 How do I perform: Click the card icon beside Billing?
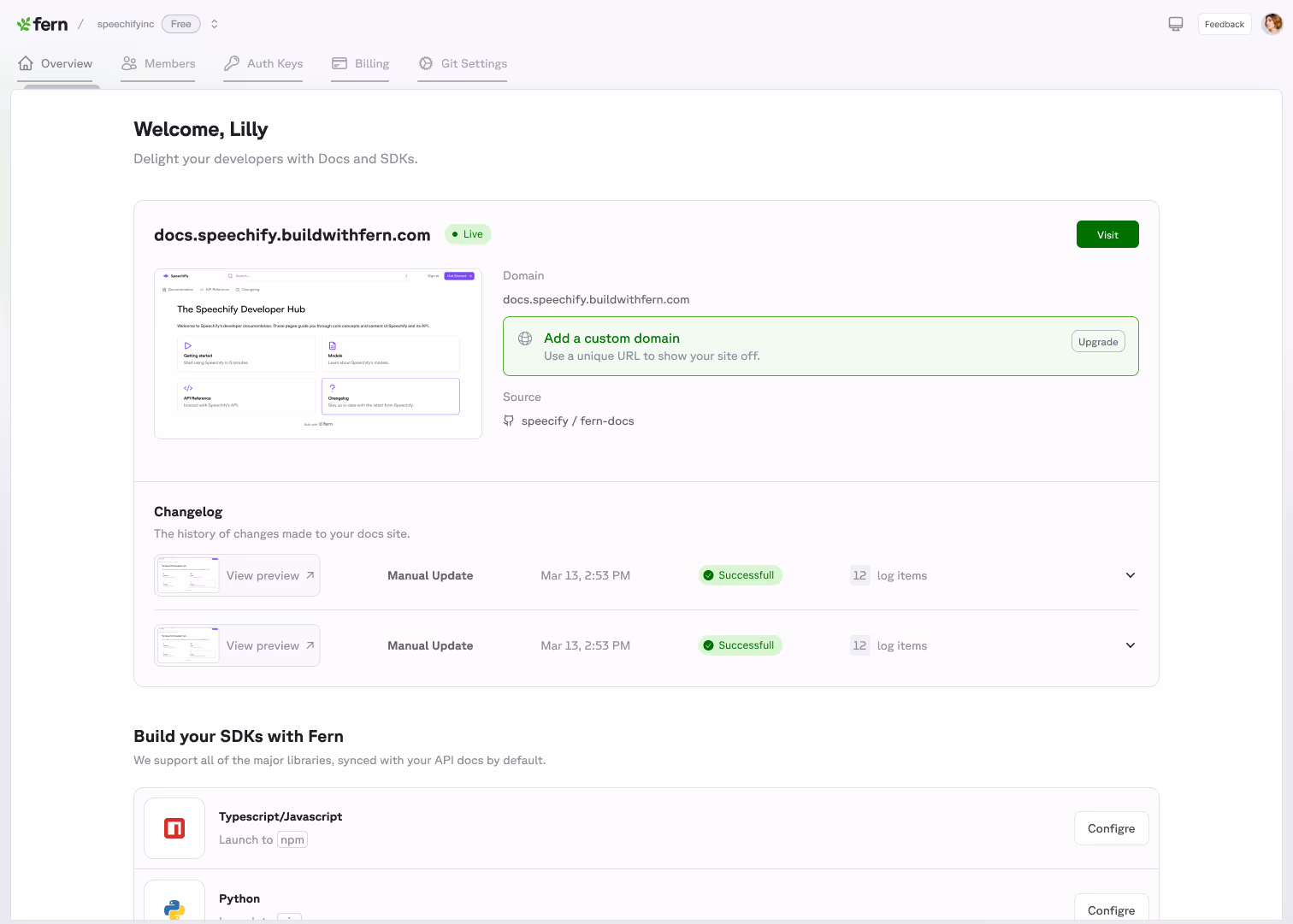(x=339, y=63)
